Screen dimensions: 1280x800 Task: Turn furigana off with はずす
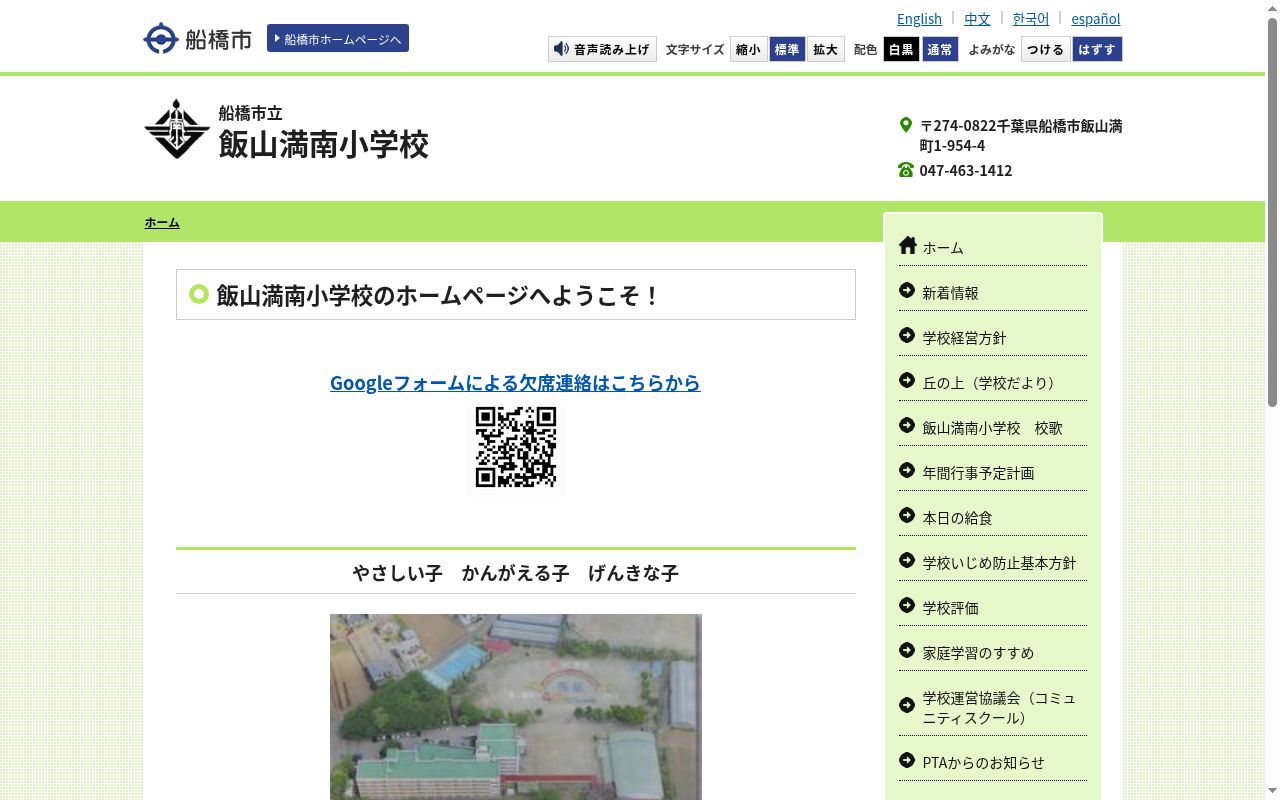pos(1097,49)
